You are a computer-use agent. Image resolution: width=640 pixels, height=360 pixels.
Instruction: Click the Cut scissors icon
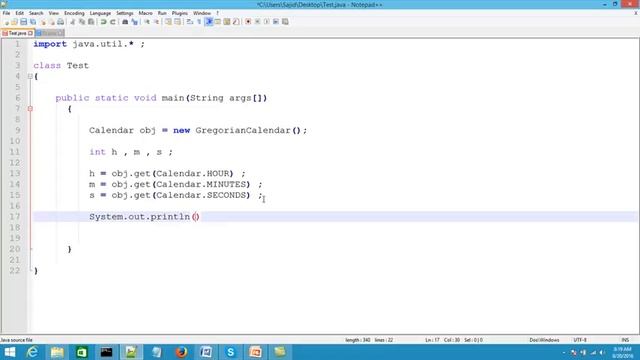tap(72, 22)
